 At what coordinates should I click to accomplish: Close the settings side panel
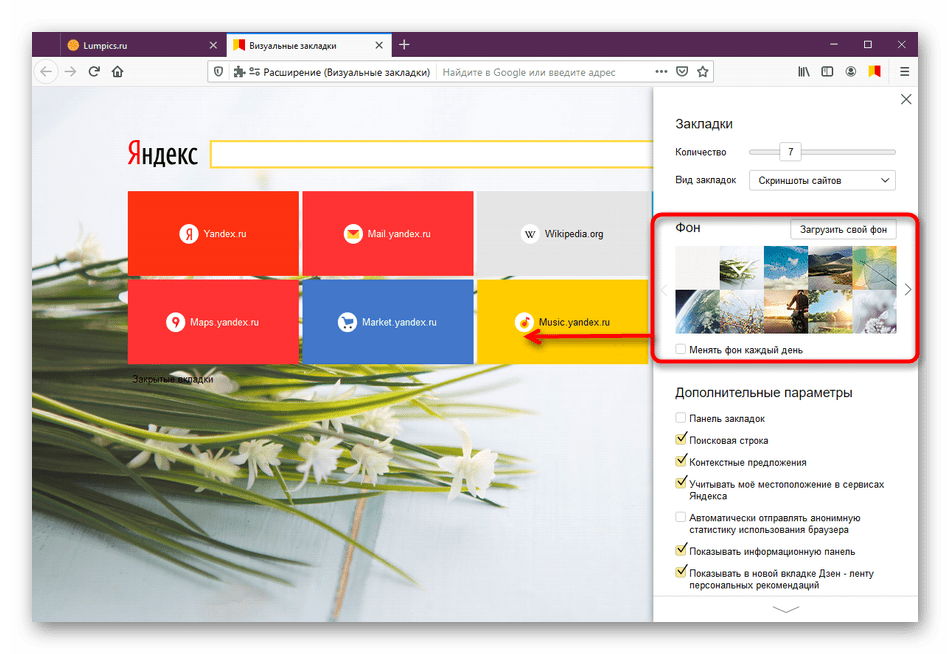click(906, 99)
